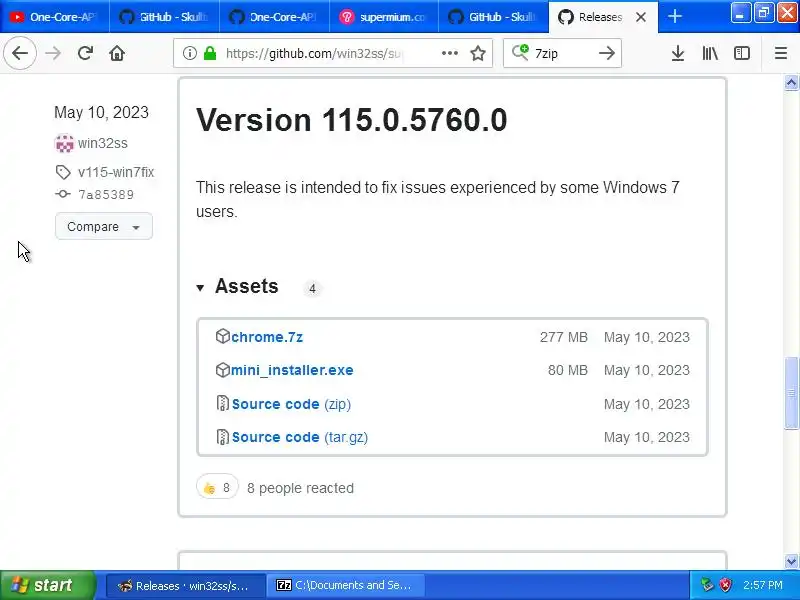Click the win32ss avatar image

pyautogui.click(x=64, y=143)
